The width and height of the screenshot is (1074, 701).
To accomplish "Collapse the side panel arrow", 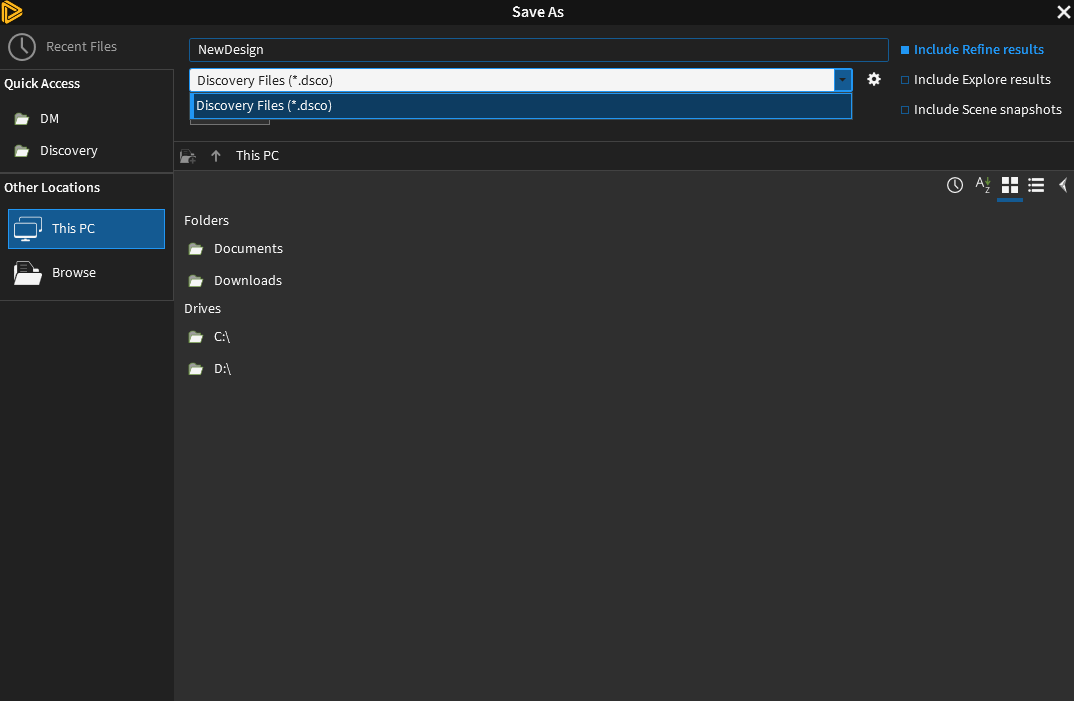I will point(1063,185).
